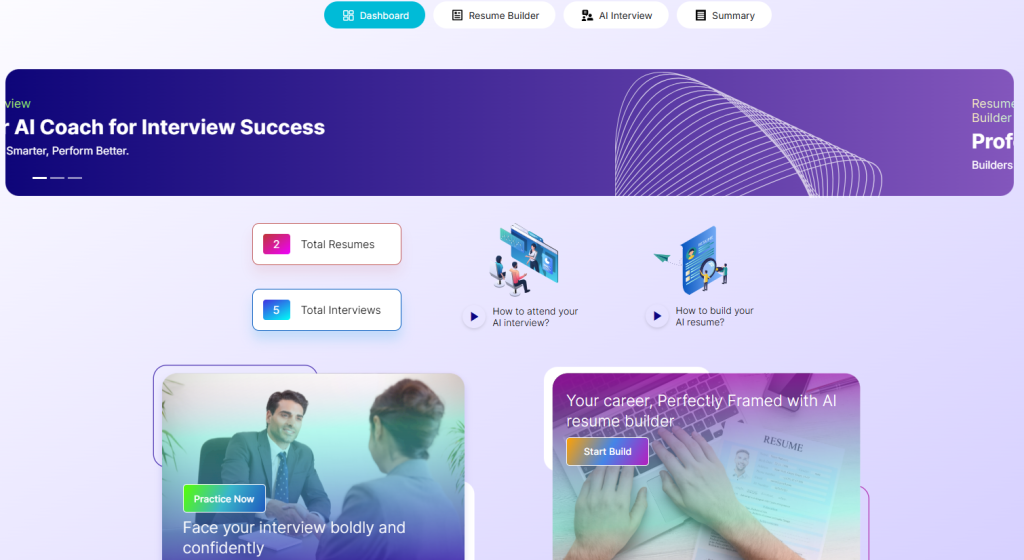Click the Summary list icon
Image resolution: width=1024 pixels, height=560 pixels.
tap(701, 15)
